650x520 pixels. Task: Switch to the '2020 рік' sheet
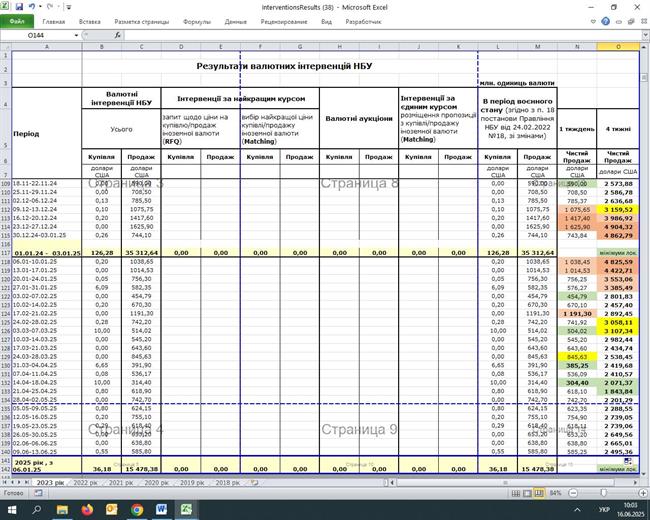[156, 483]
